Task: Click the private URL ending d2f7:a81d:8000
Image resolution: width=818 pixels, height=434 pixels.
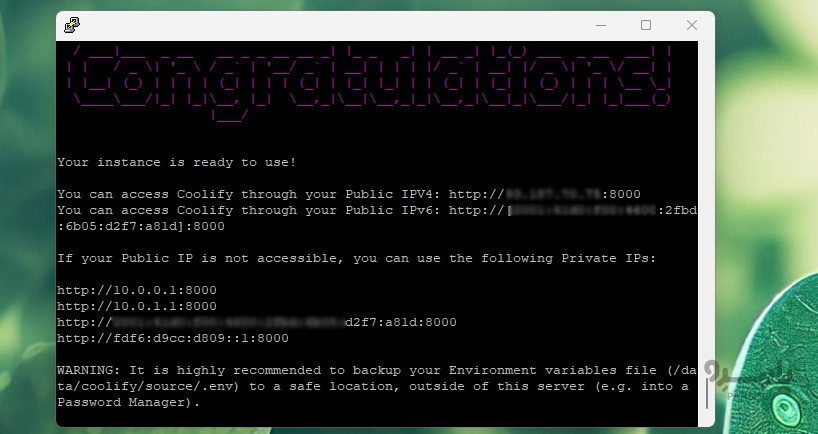Action: click(257, 322)
